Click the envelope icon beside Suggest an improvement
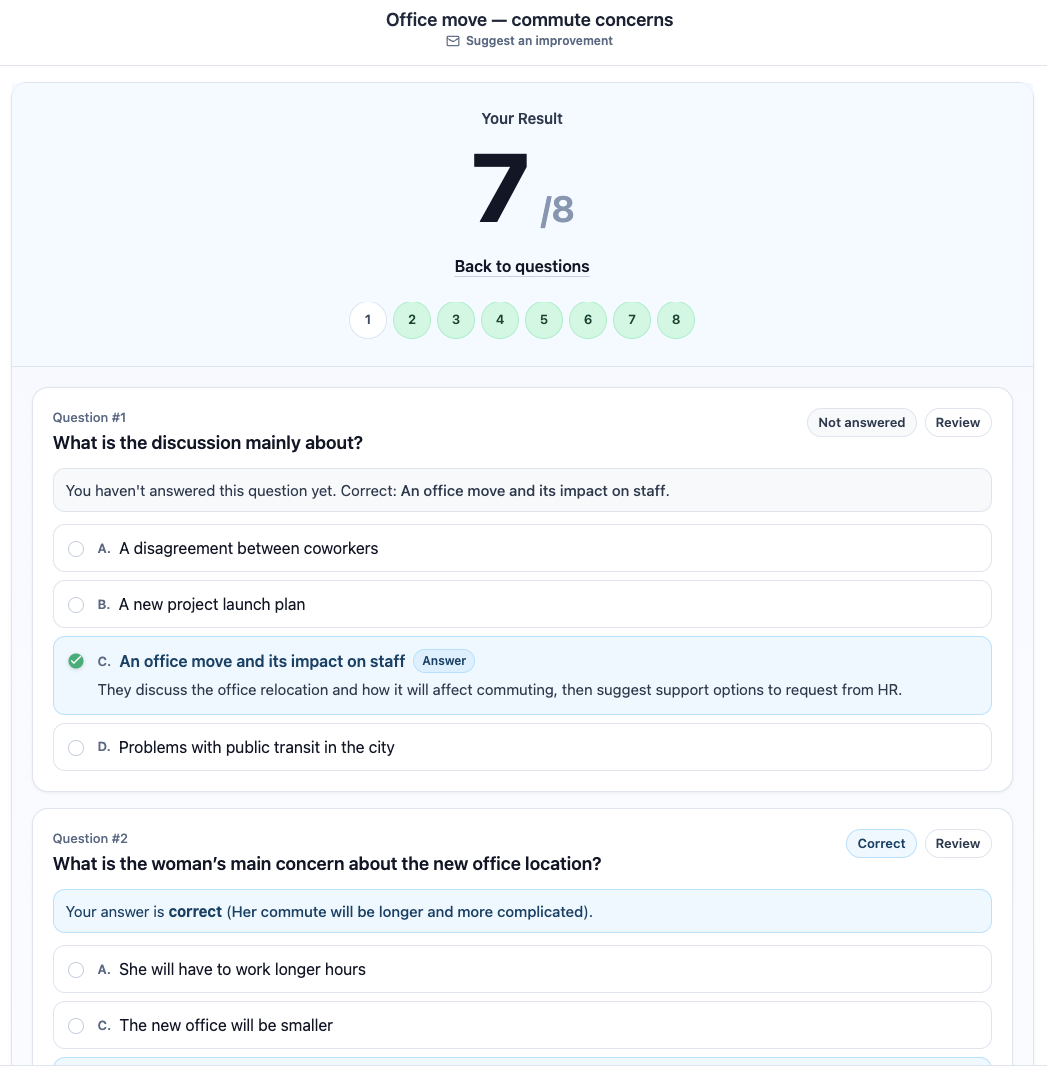This screenshot has height=1066, width=1047. coord(453,41)
